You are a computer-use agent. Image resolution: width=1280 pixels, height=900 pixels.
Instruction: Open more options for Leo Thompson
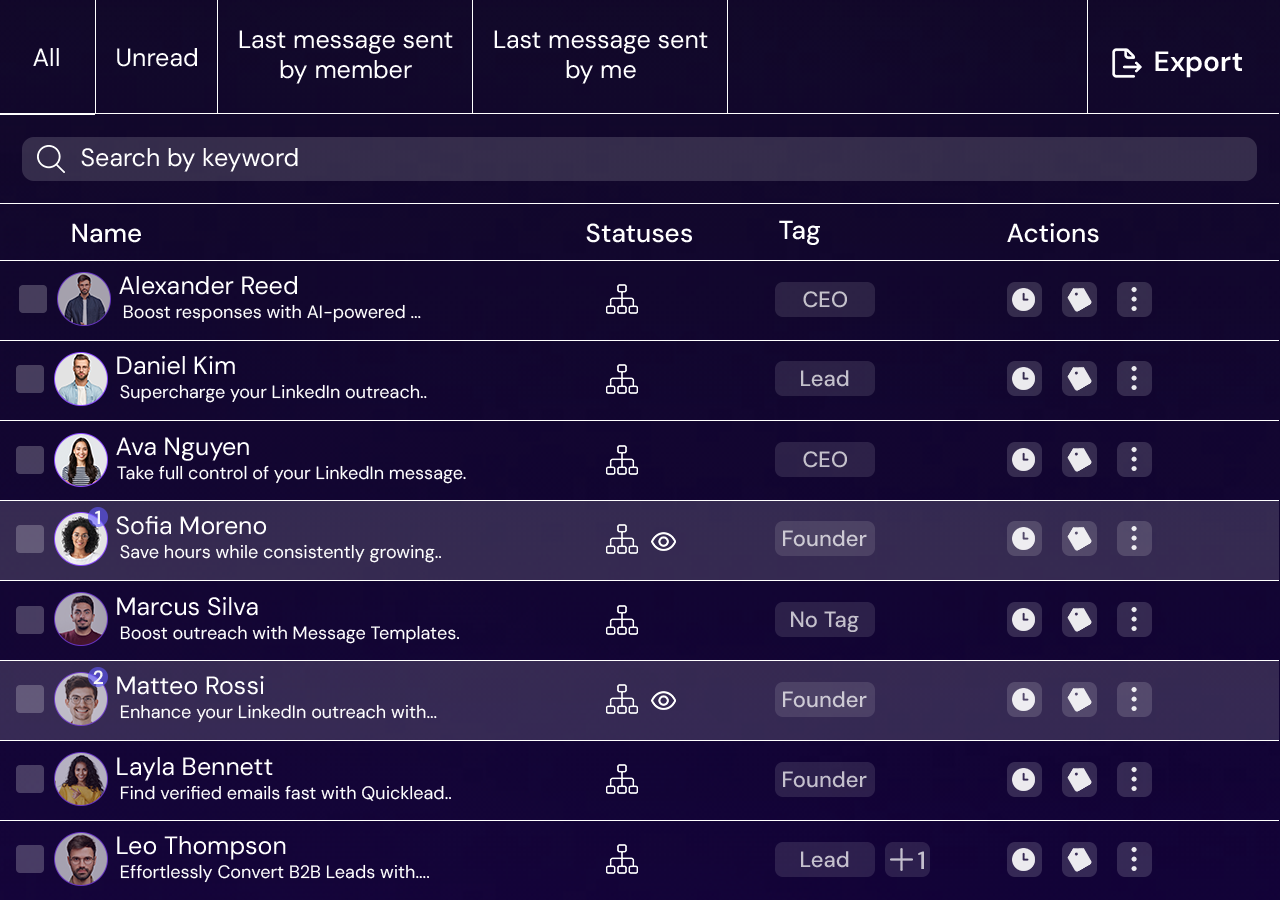click(x=1134, y=859)
